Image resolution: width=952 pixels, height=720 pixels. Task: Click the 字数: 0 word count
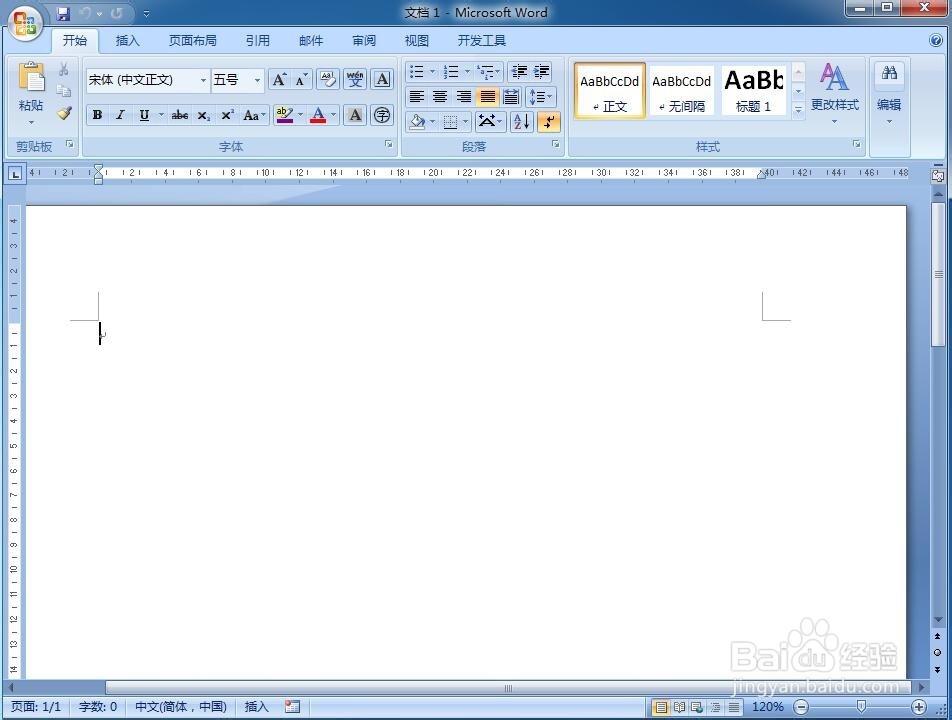[98, 707]
